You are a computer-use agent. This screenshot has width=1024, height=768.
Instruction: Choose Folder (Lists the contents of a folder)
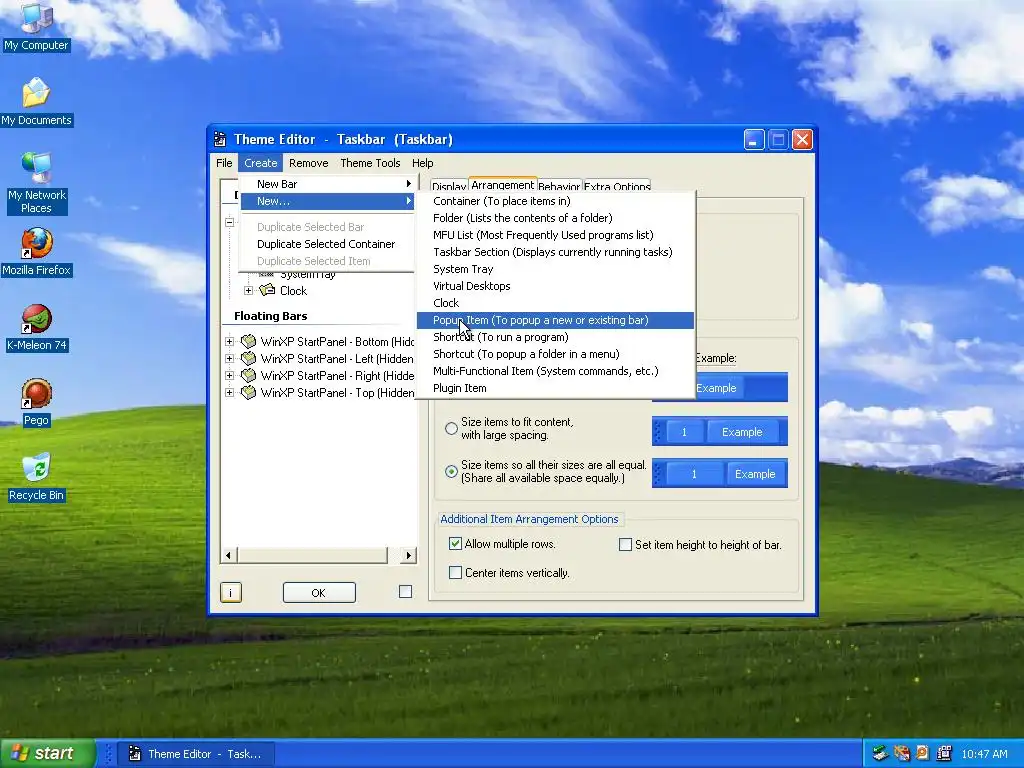click(x=555, y=218)
